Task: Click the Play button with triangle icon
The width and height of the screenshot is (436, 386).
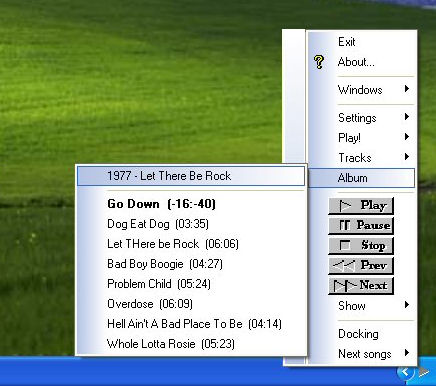Action: (361, 206)
